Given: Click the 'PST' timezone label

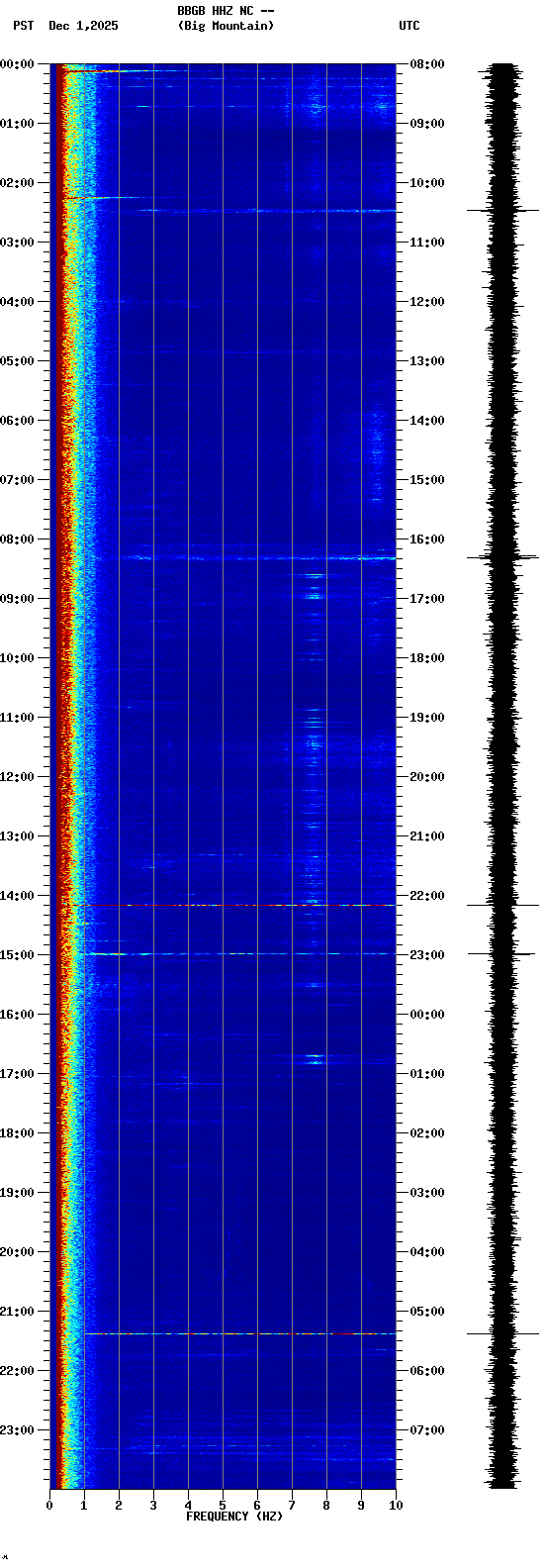Looking at the screenshot, I should [24, 26].
